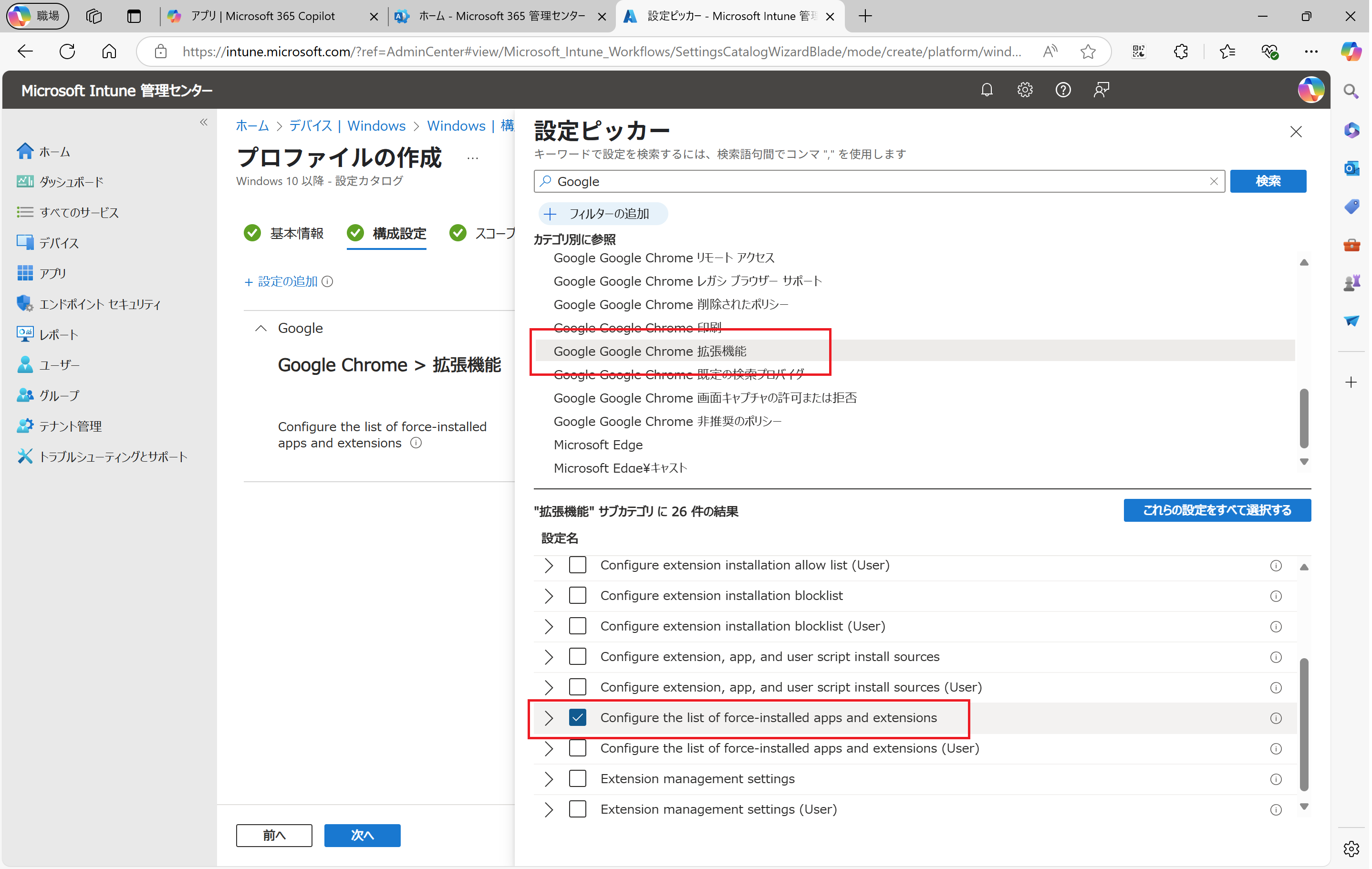Click the help question mark icon
The image size is (1372, 869).
(x=1063, y=90)
